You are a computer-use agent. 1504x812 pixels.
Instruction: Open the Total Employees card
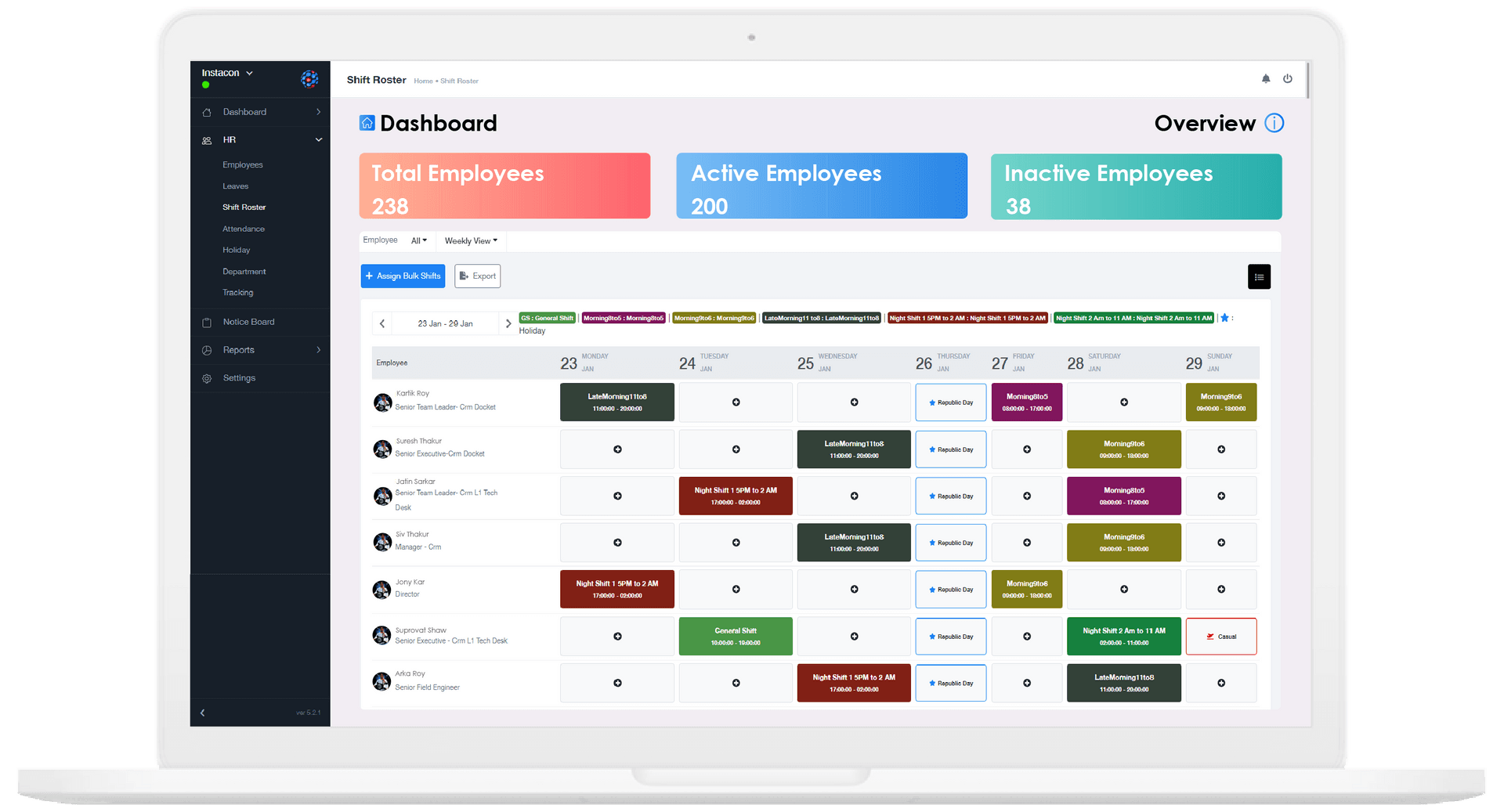(x=504, y=186)
